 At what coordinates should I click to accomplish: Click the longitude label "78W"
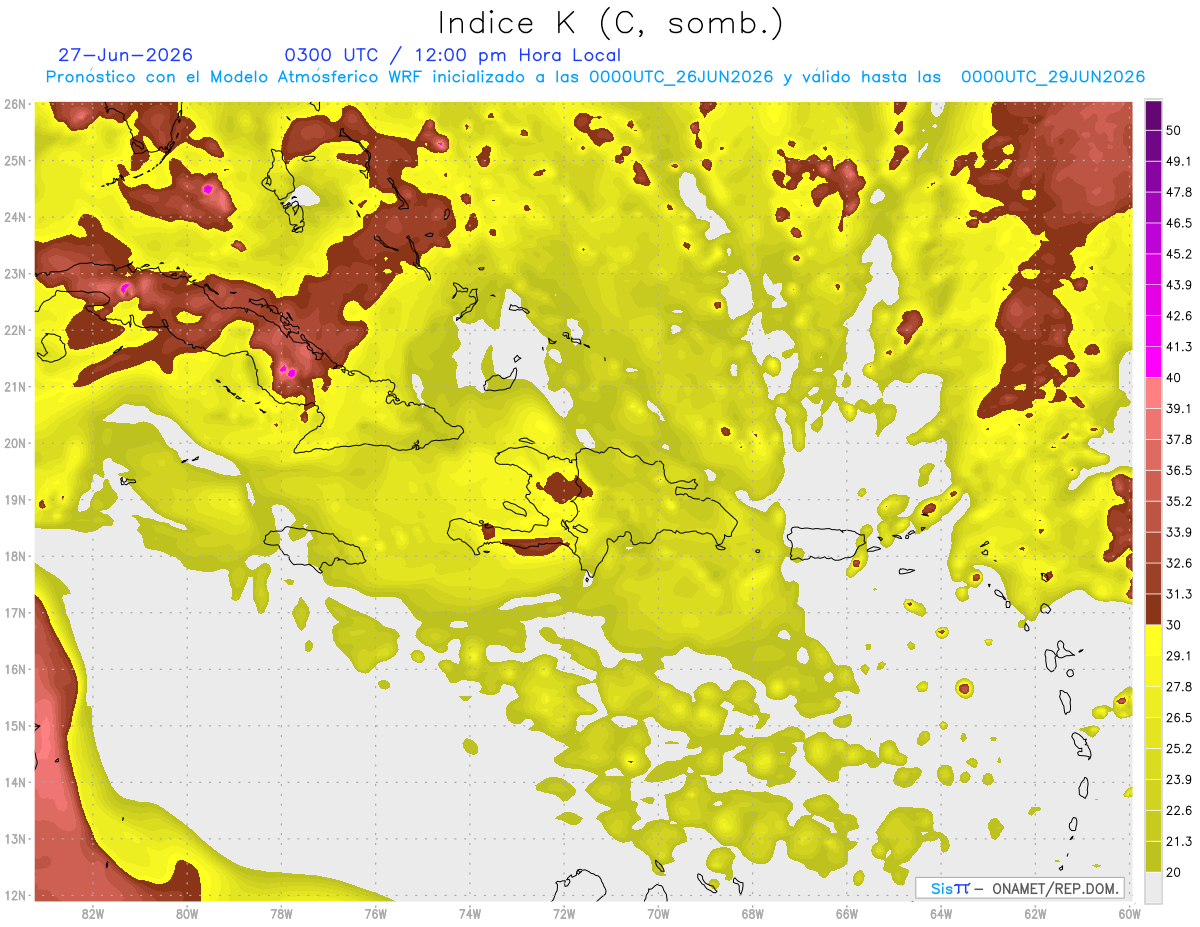point(281,913)
